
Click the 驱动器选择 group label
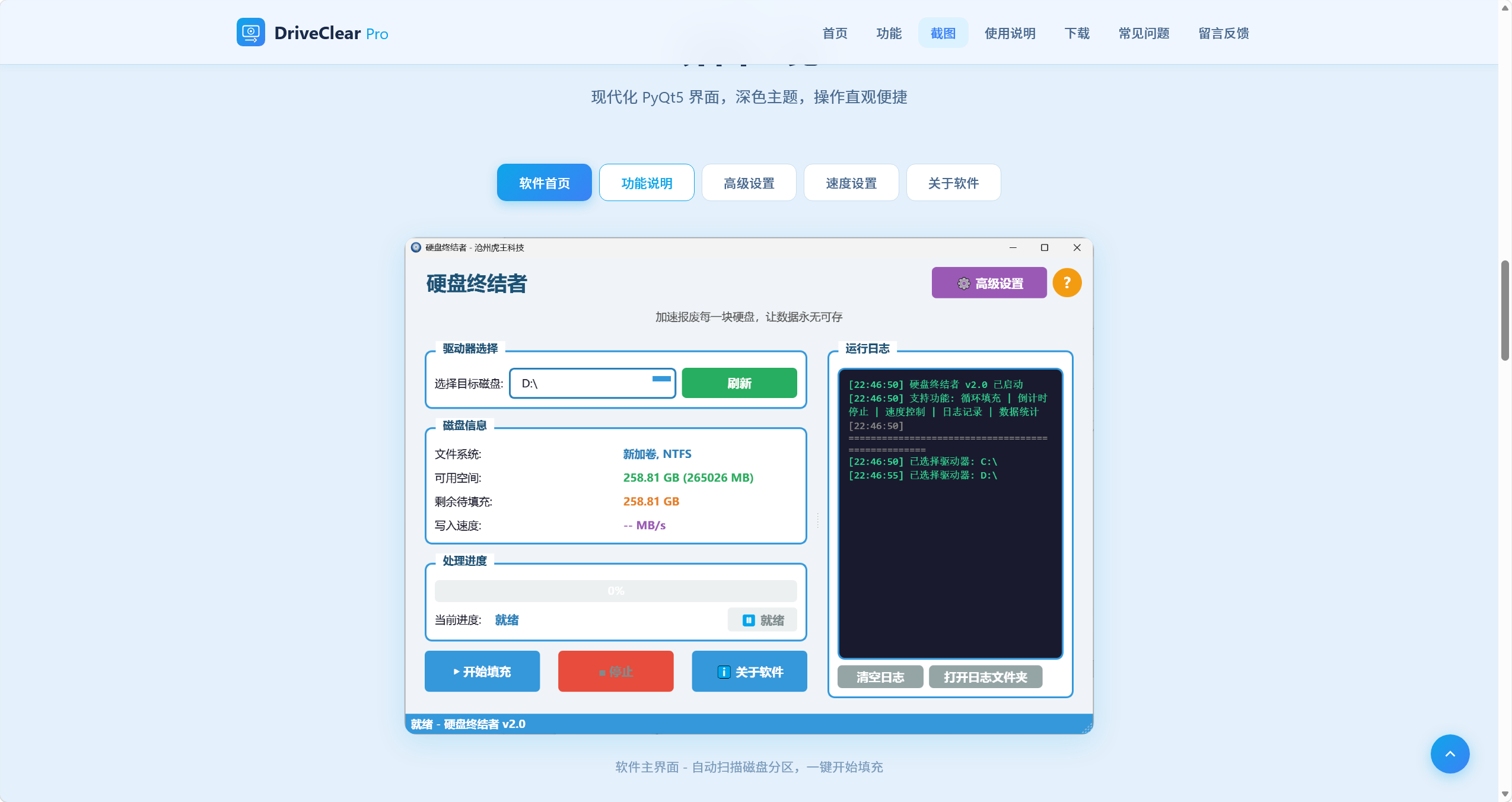click(470, 348)
